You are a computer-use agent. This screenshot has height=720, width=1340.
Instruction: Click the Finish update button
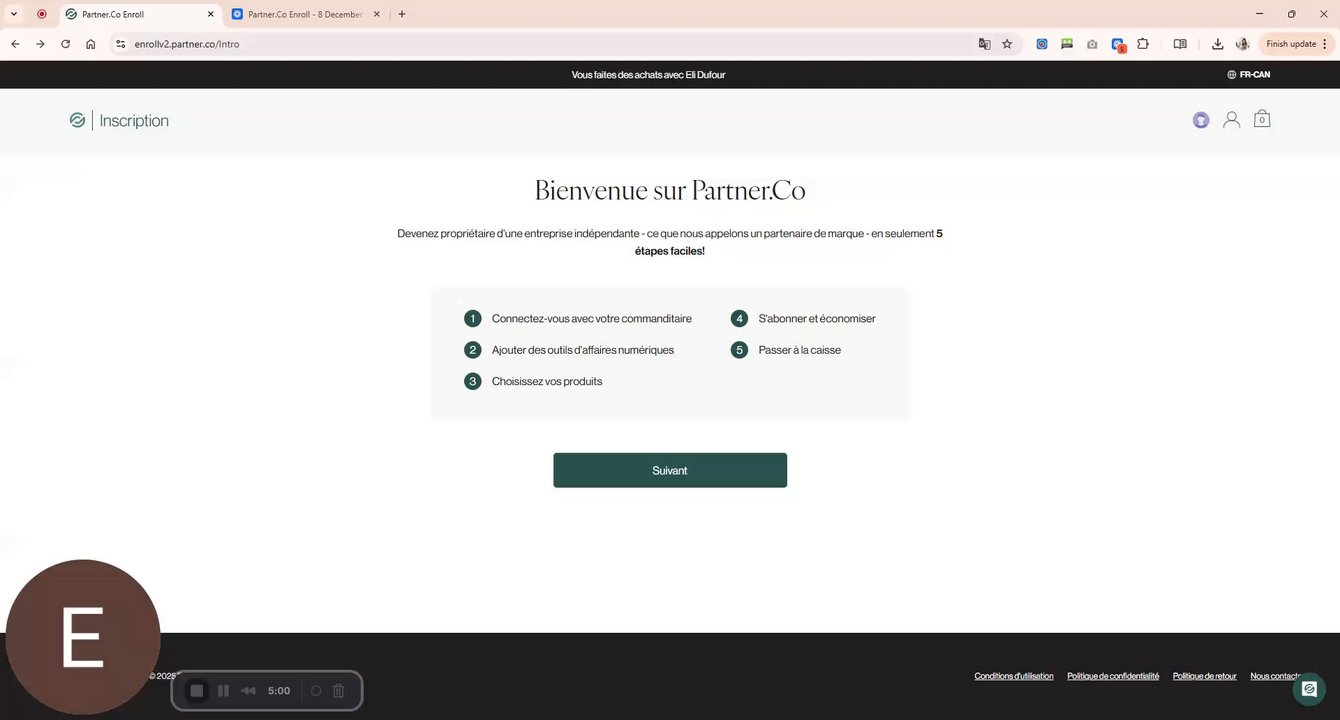(1291, 44)
